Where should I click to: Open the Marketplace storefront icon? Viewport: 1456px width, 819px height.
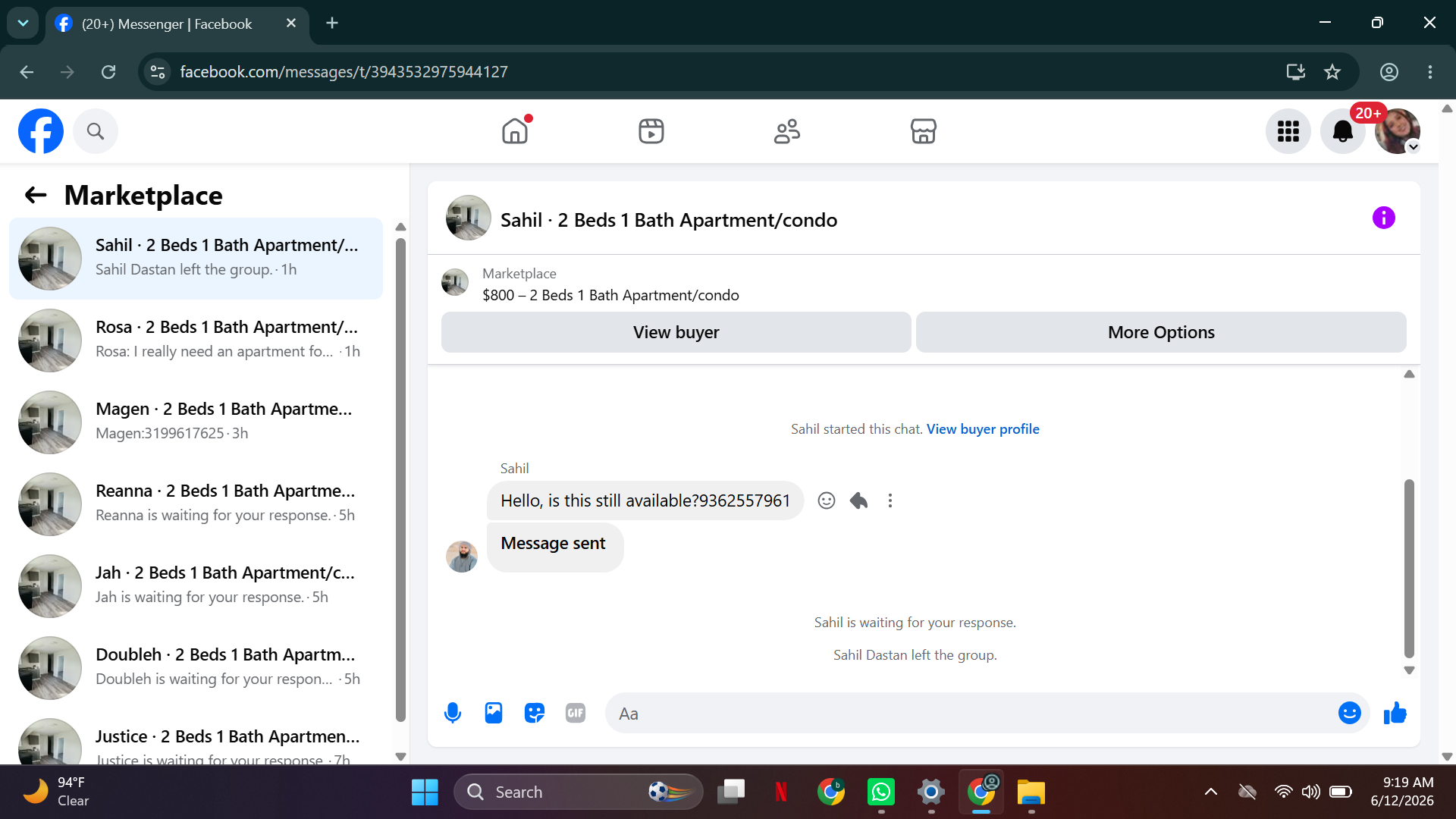(923, 131)
